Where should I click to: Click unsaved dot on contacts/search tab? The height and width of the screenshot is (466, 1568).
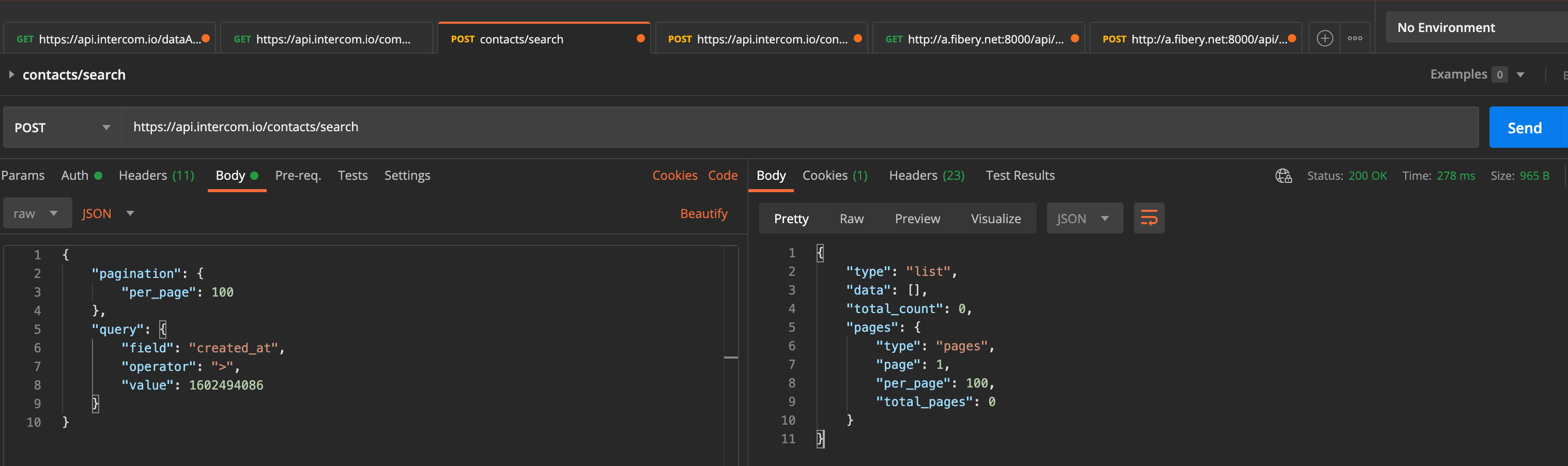[x=640, y=38]
